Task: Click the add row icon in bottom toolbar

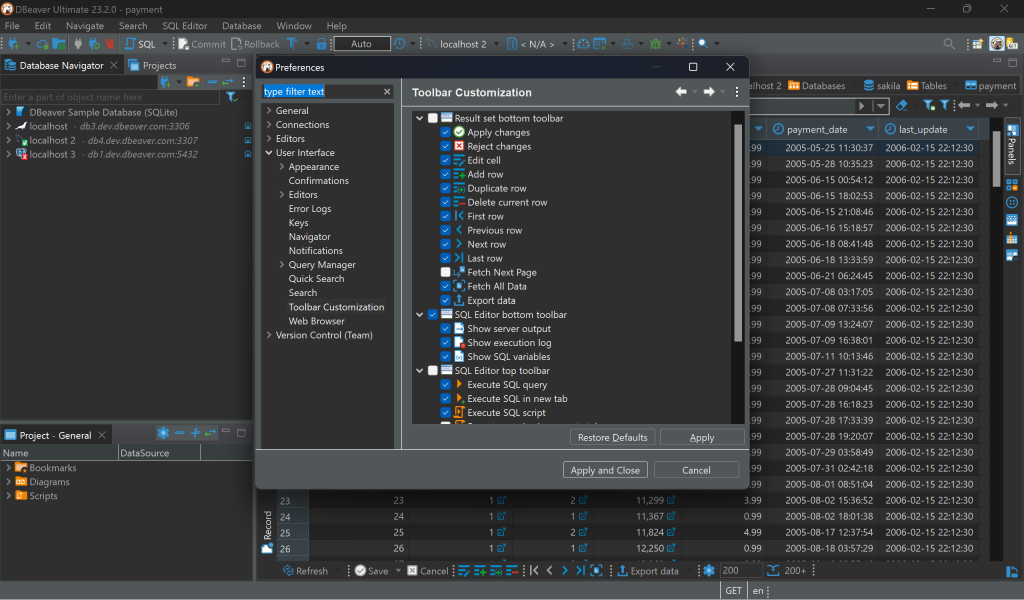Action: (480, 571)
